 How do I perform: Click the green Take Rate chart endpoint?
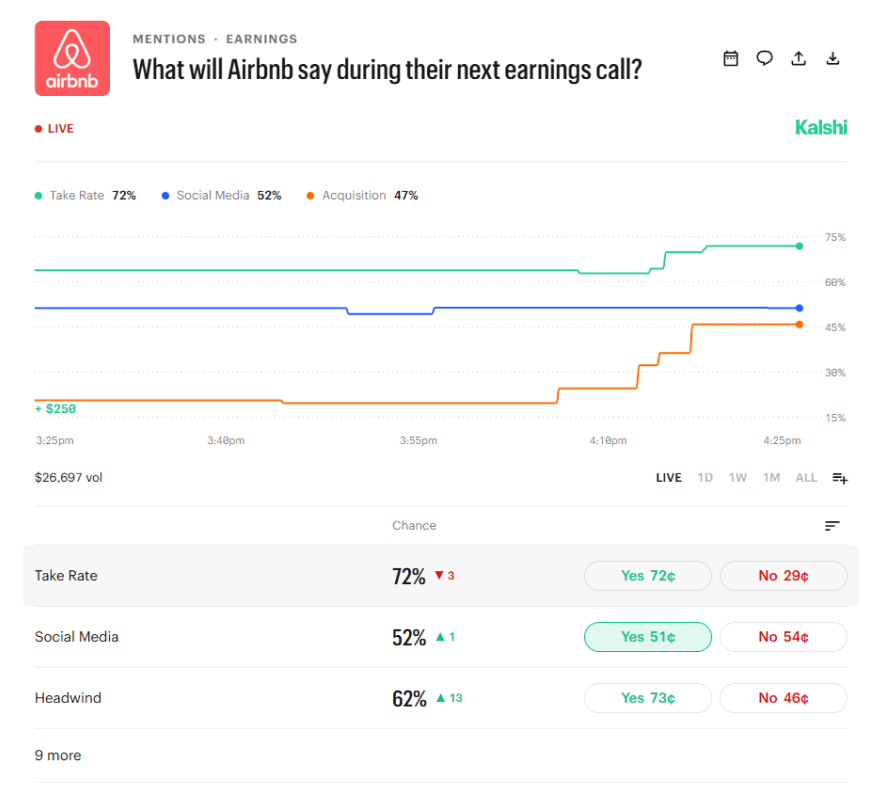799,246
